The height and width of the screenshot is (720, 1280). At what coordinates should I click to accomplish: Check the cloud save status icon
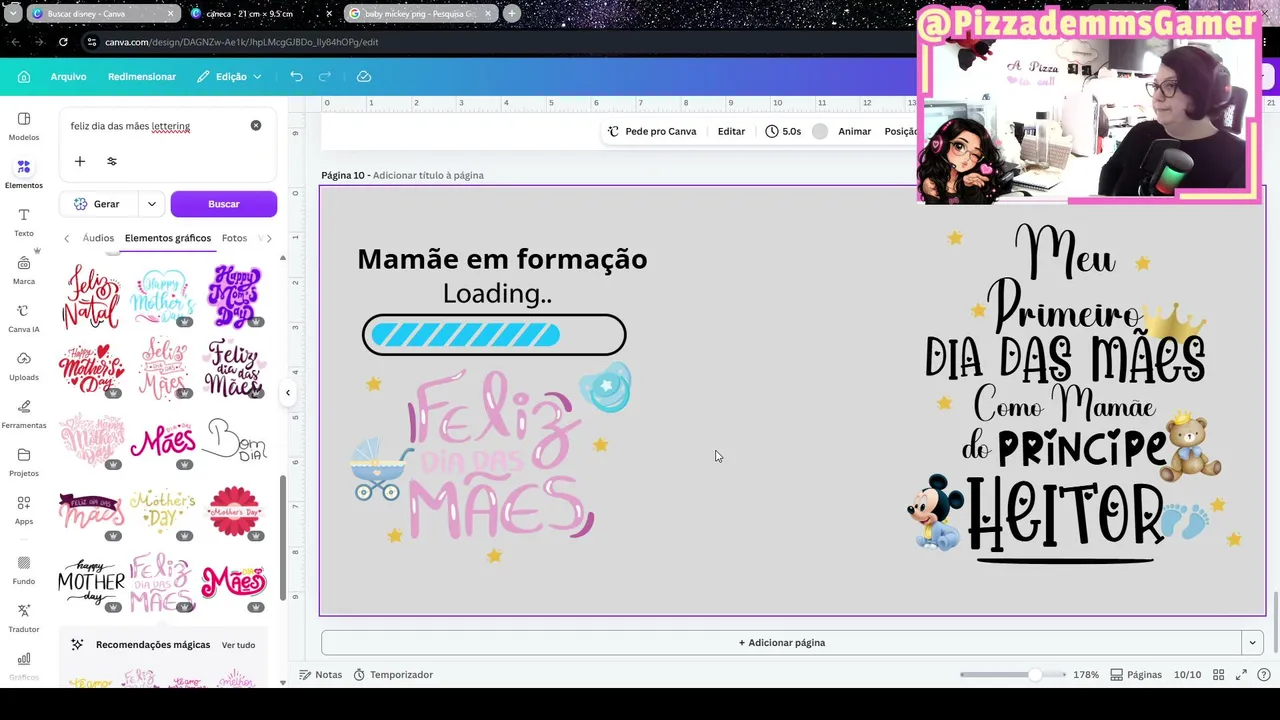364,77
